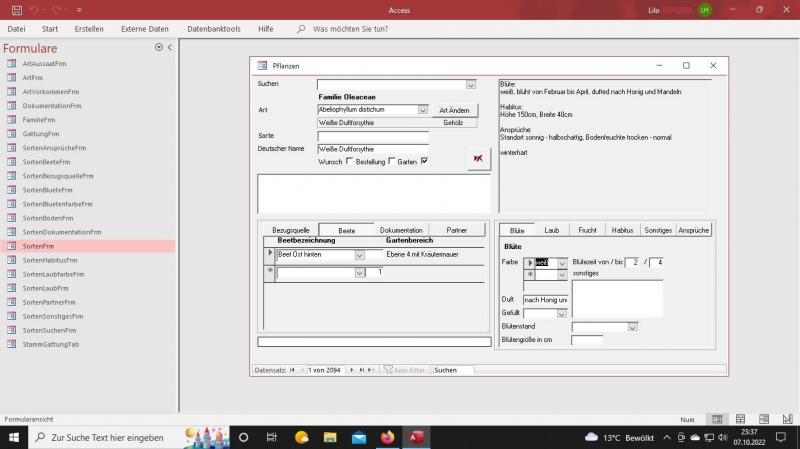Screen dimensions: 800x449
Task: Expand the Art dropdown list
Action: (423, 110)
